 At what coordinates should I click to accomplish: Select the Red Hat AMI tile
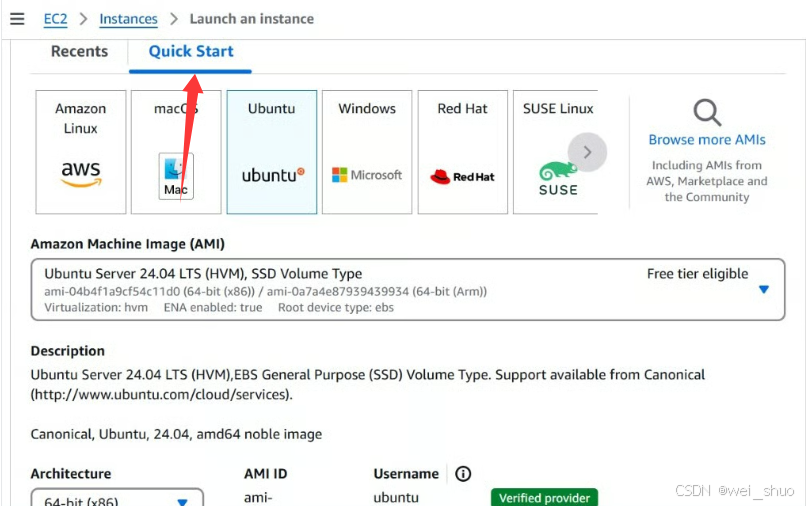[x=463, y=152]
